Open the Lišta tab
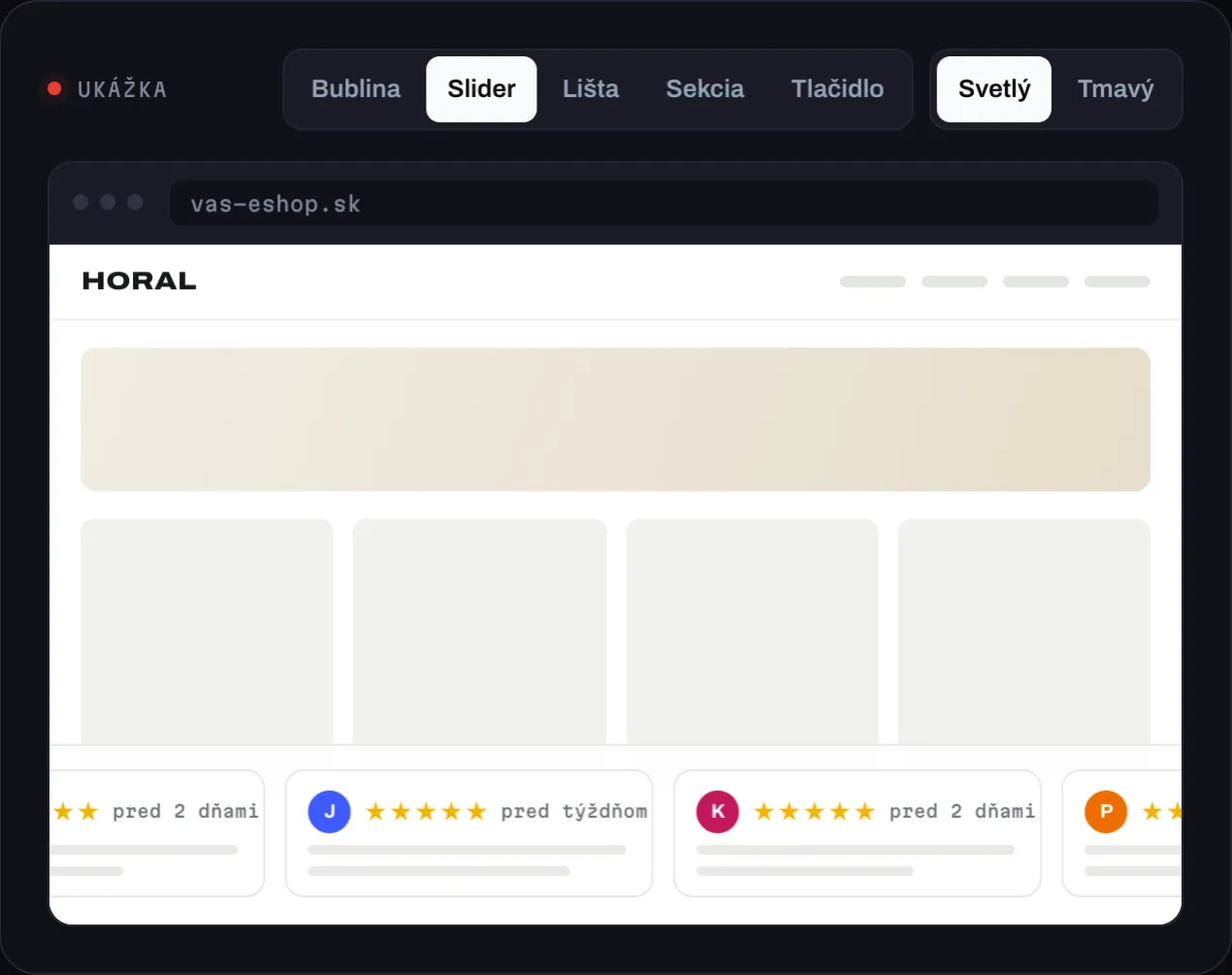Screen dimensions: 1232x975 pyautogui.click(x=591, y=89)
